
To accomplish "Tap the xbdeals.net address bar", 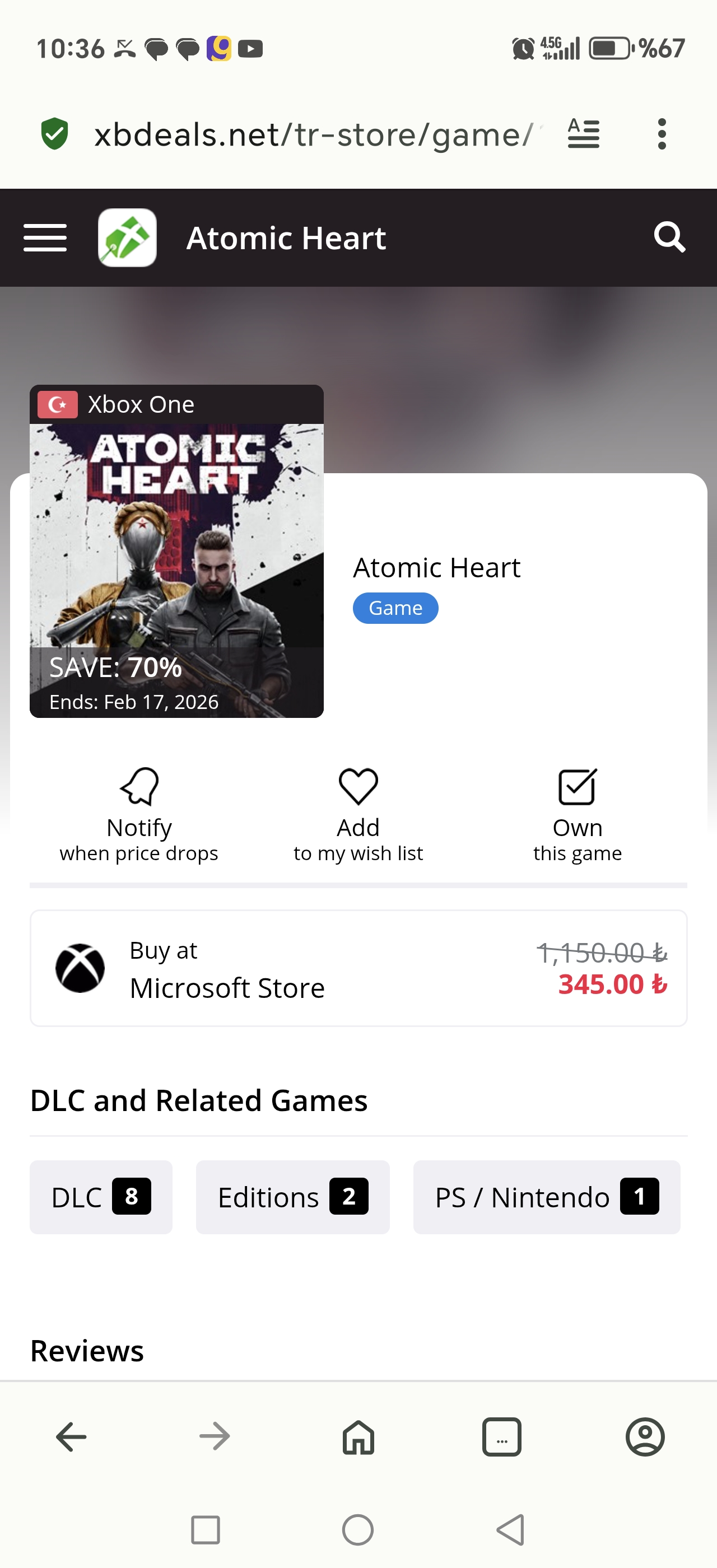I will coord(314,134).
